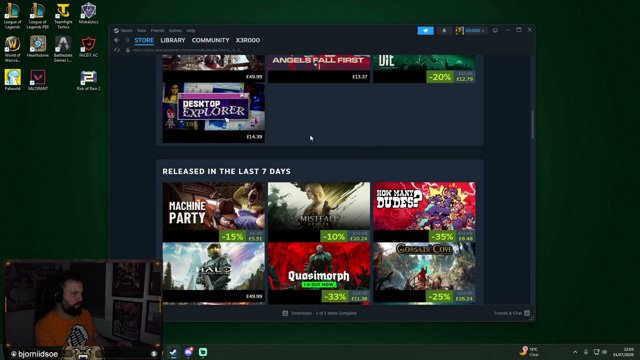
Task: Show hidden system tray icons
Action: pos(575,352)
